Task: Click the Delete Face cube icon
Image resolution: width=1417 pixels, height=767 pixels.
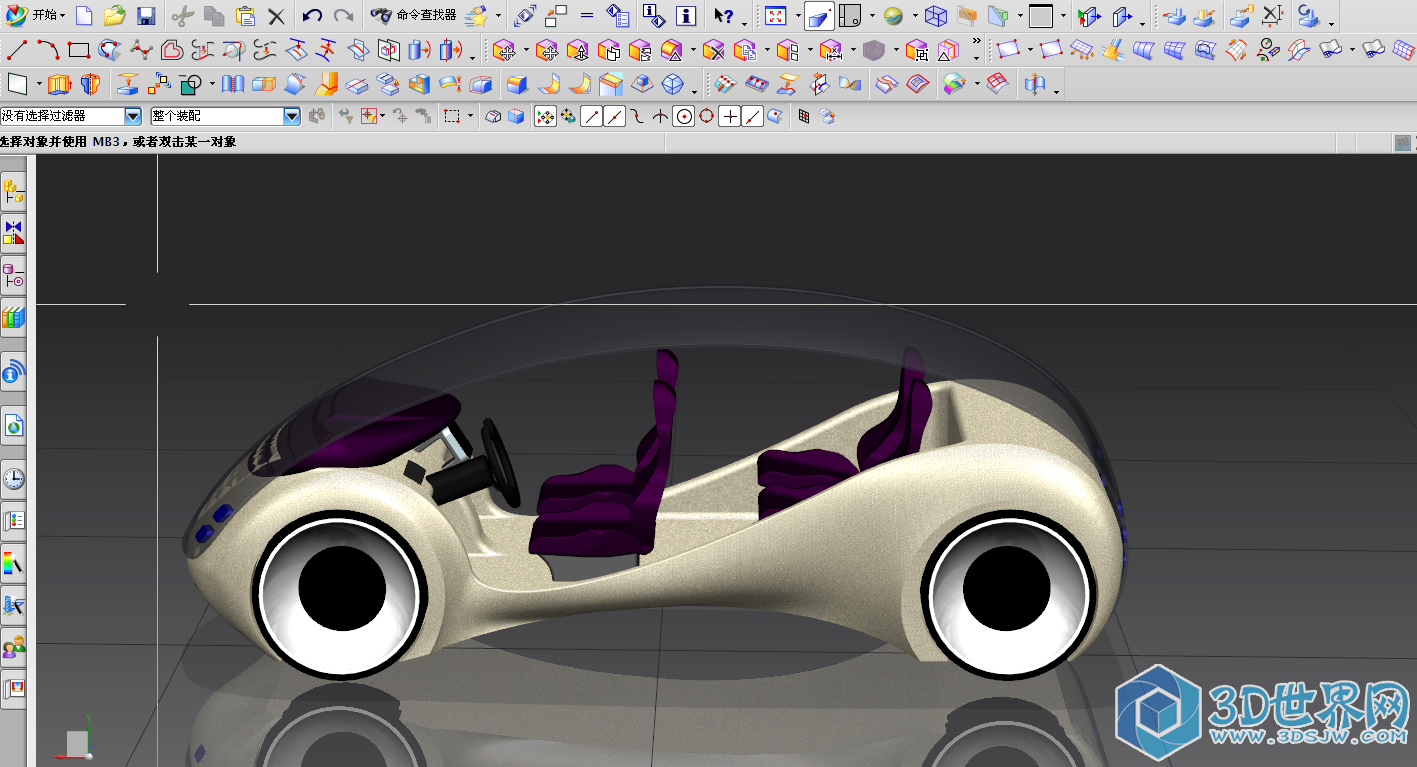Action: [x=713, y=50]
